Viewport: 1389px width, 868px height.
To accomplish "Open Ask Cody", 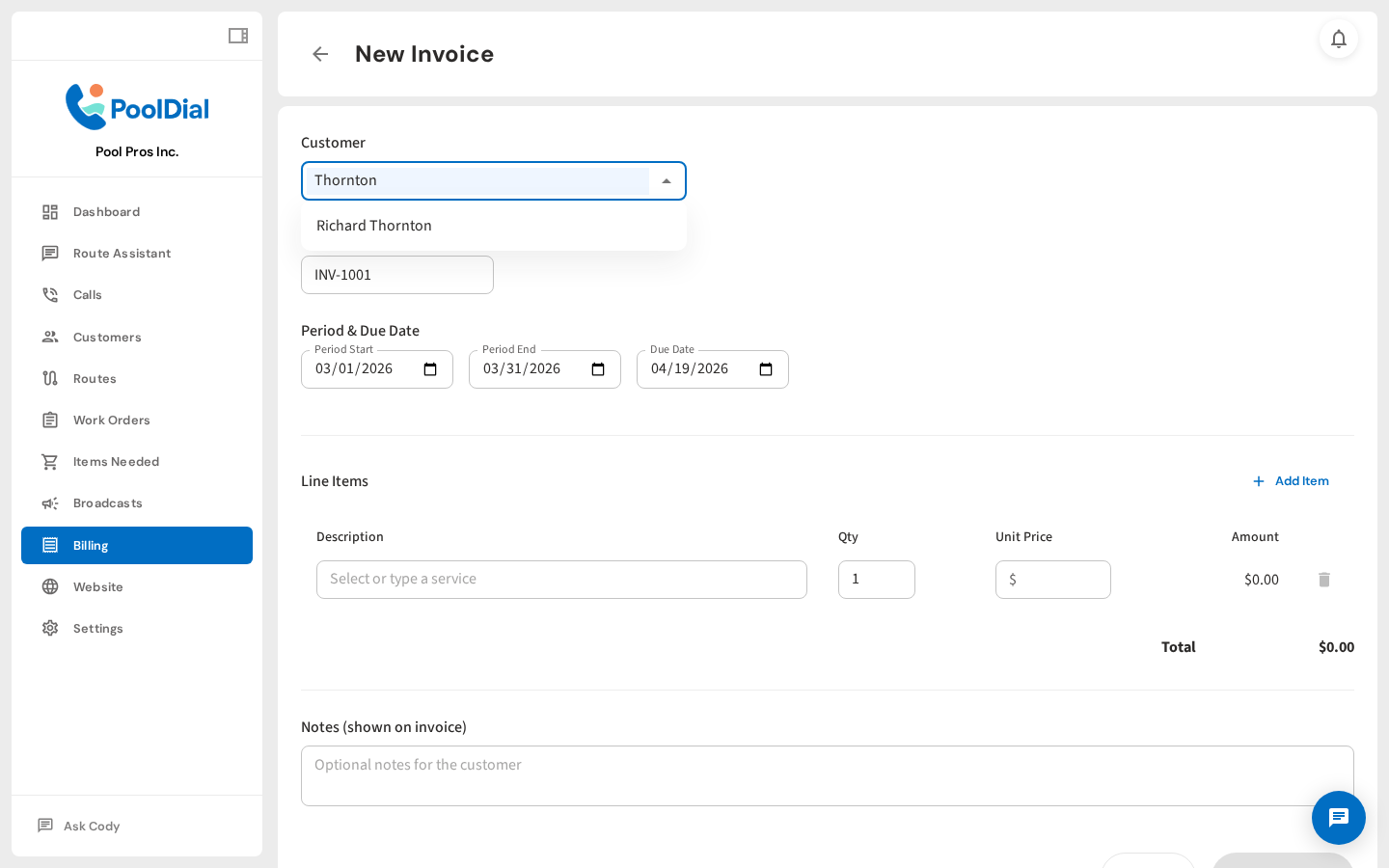I will click(x=92, y=826).
